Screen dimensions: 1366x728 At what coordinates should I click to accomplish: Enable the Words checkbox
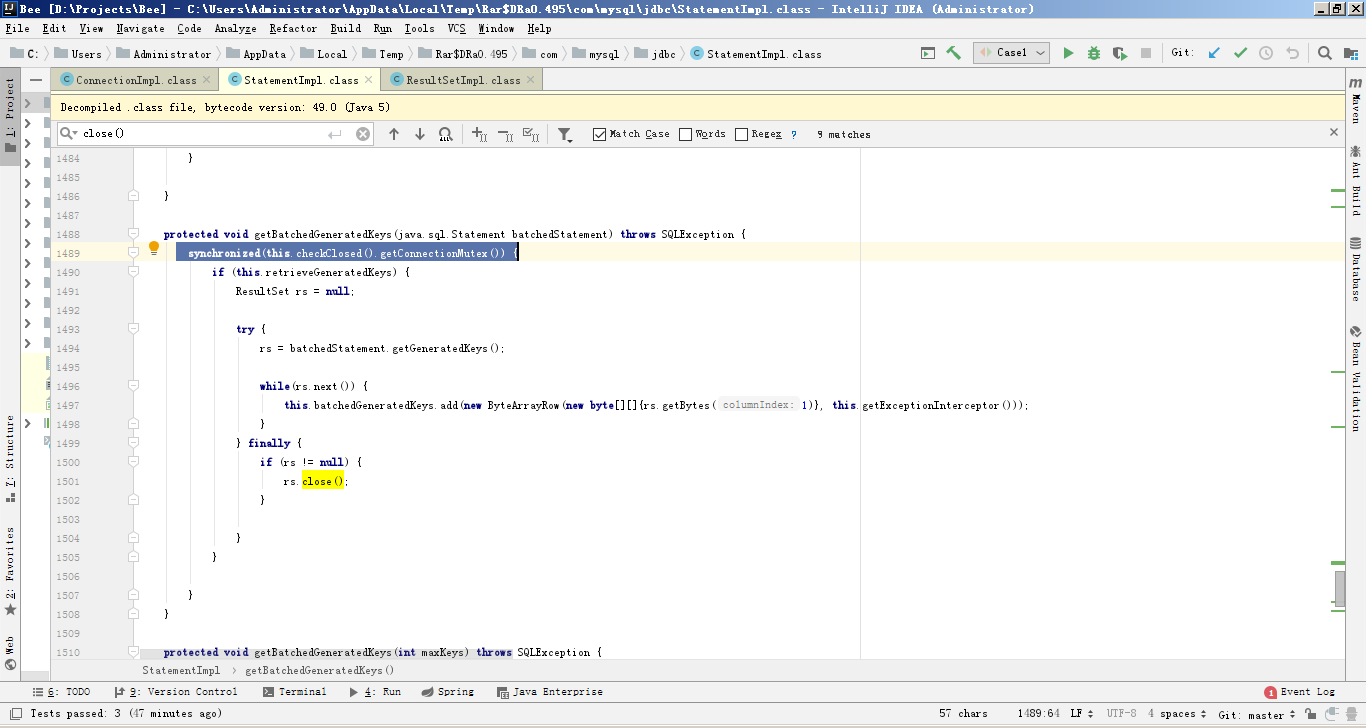pyautogui.click(x=685, y=134)
